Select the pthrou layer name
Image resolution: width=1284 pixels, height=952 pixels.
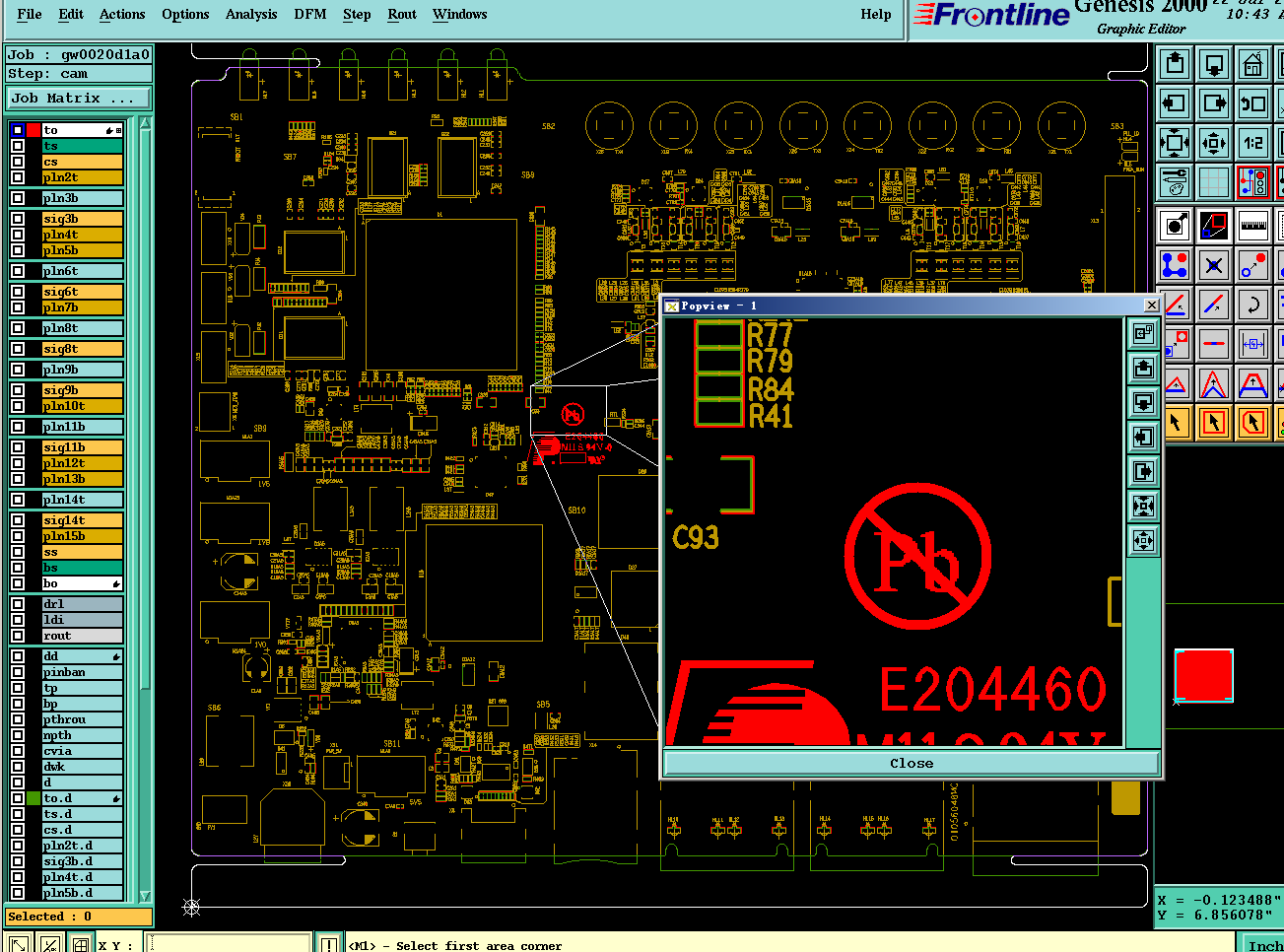(83, 719)
